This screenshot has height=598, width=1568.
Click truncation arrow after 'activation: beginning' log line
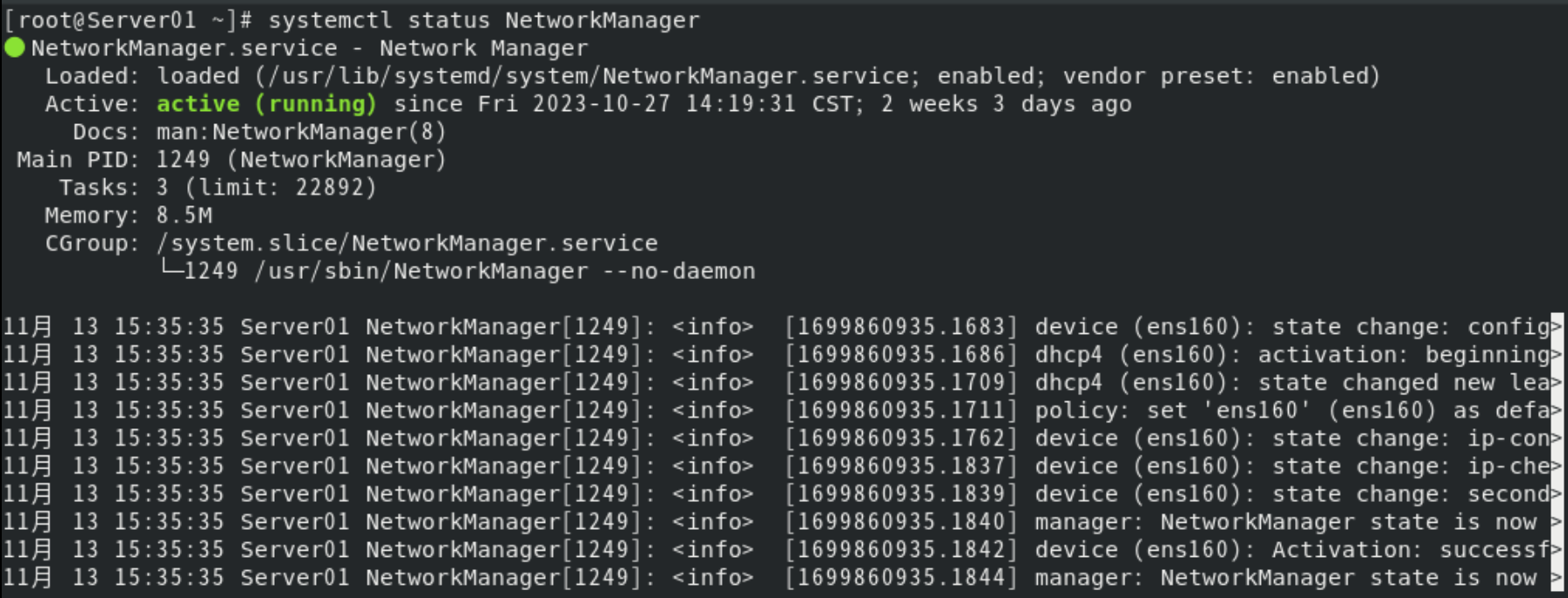(1556, 355)
